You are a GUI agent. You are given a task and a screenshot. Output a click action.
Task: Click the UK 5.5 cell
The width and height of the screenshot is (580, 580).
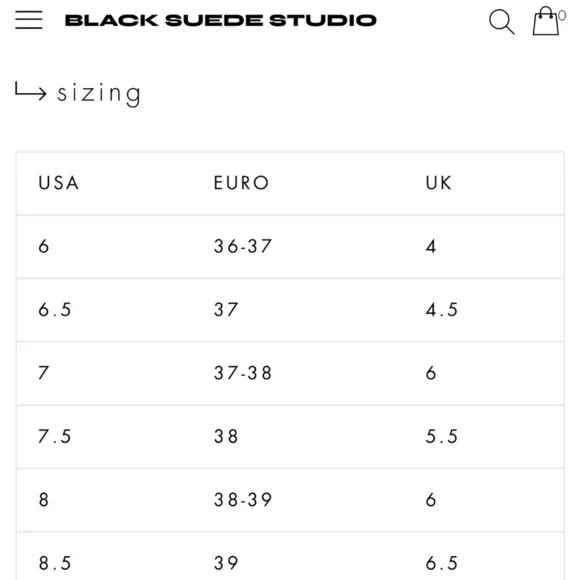click(442, 436)
